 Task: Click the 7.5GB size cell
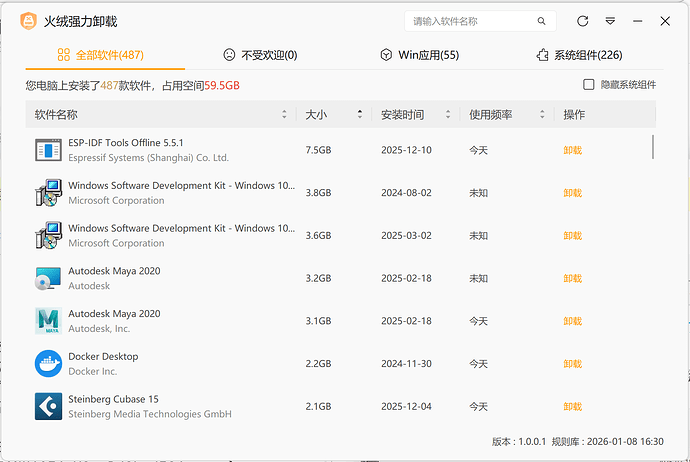coord(318,150)
